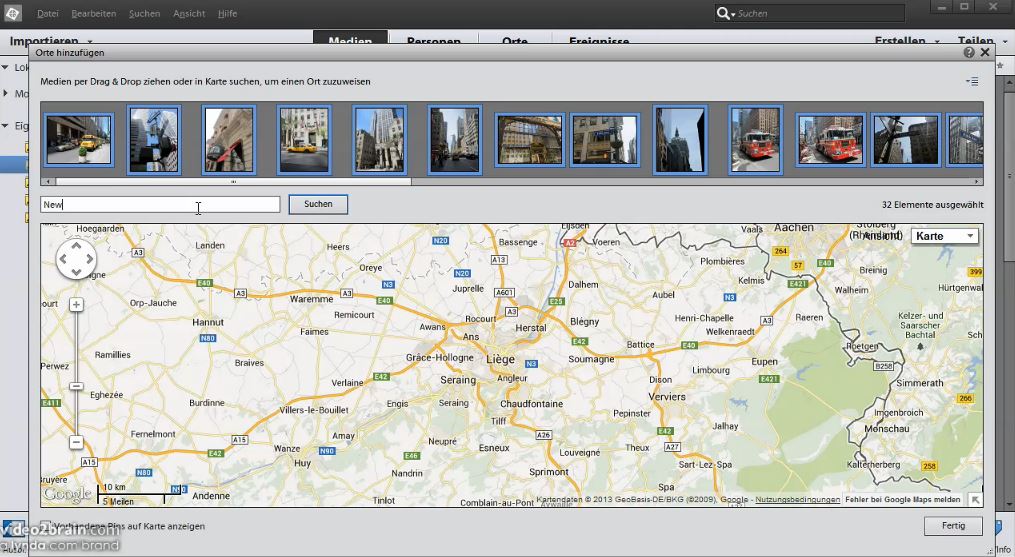This screenshot has width=1015, height=557.
Task: Open the Erstellen dropdown
Action: pyautogui.click(x=906, y=40)
